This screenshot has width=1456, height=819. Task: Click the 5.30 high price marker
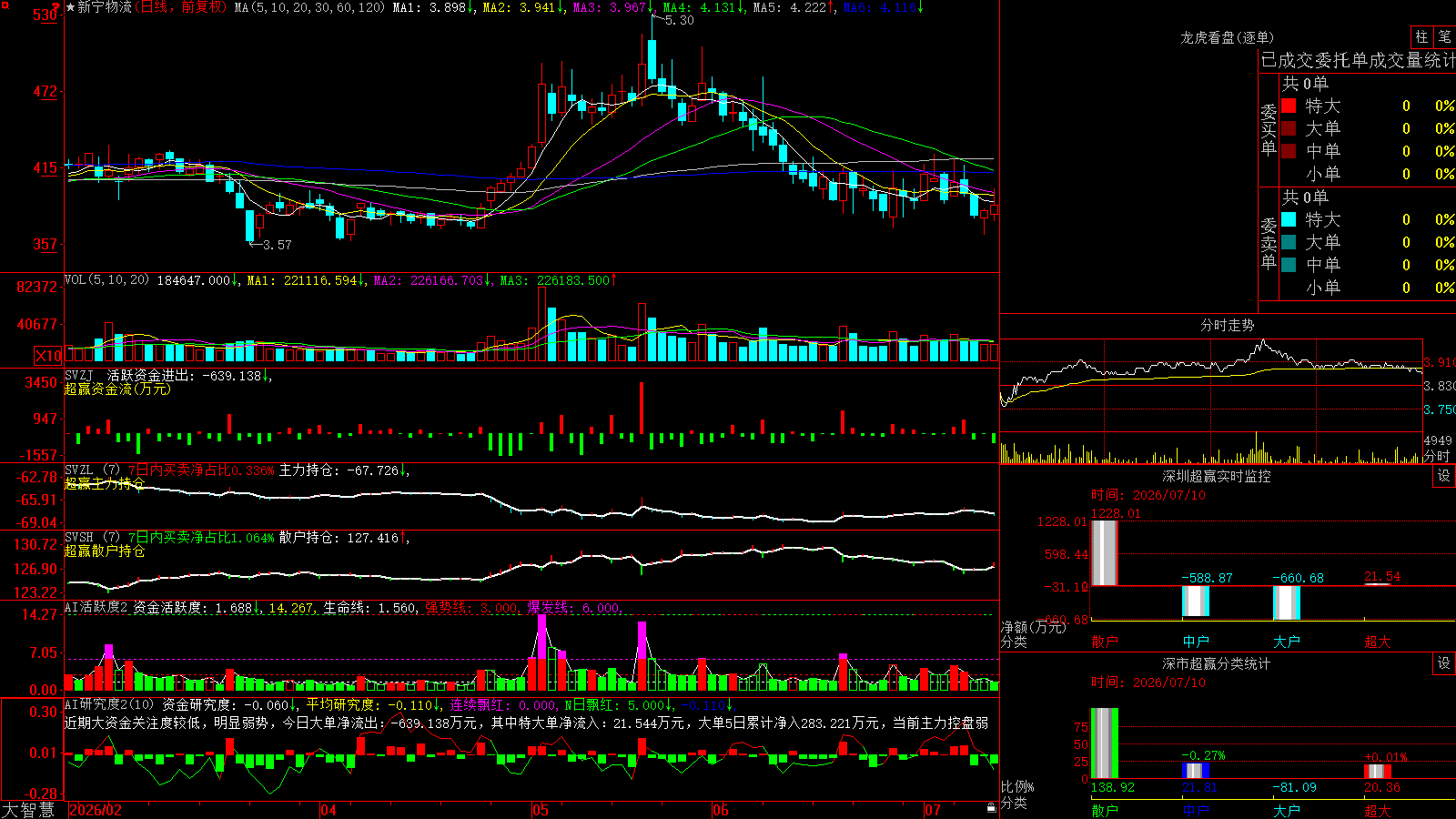(679, 20)
